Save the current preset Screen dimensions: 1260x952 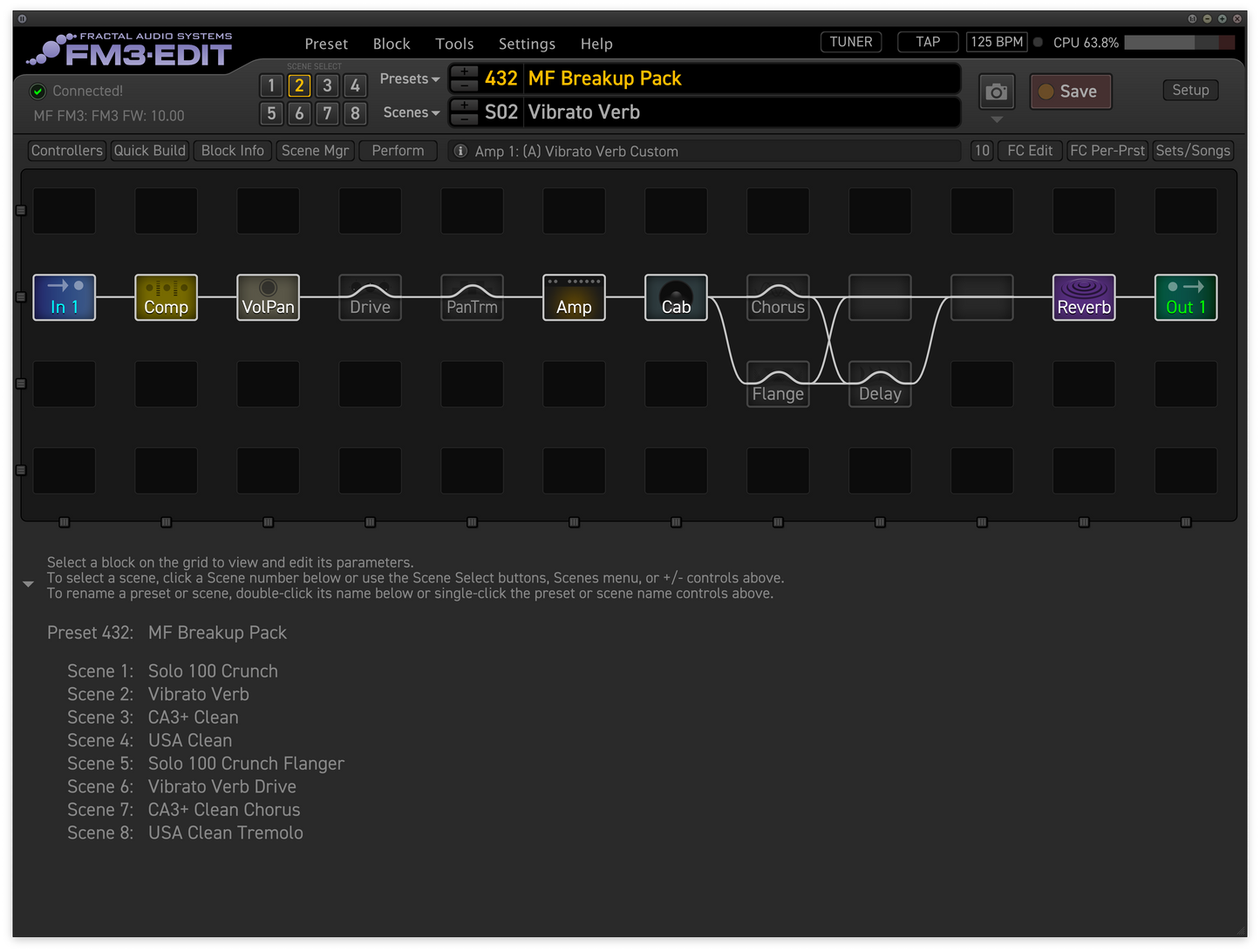tap(1071, 91)
